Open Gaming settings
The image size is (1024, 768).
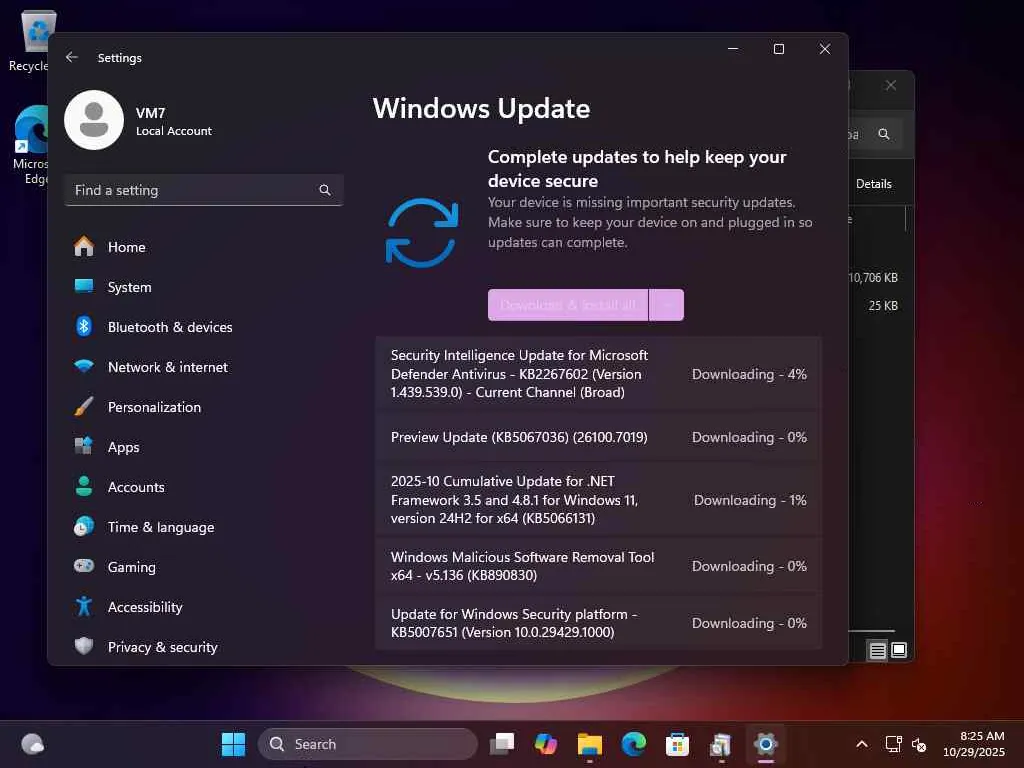204,567
